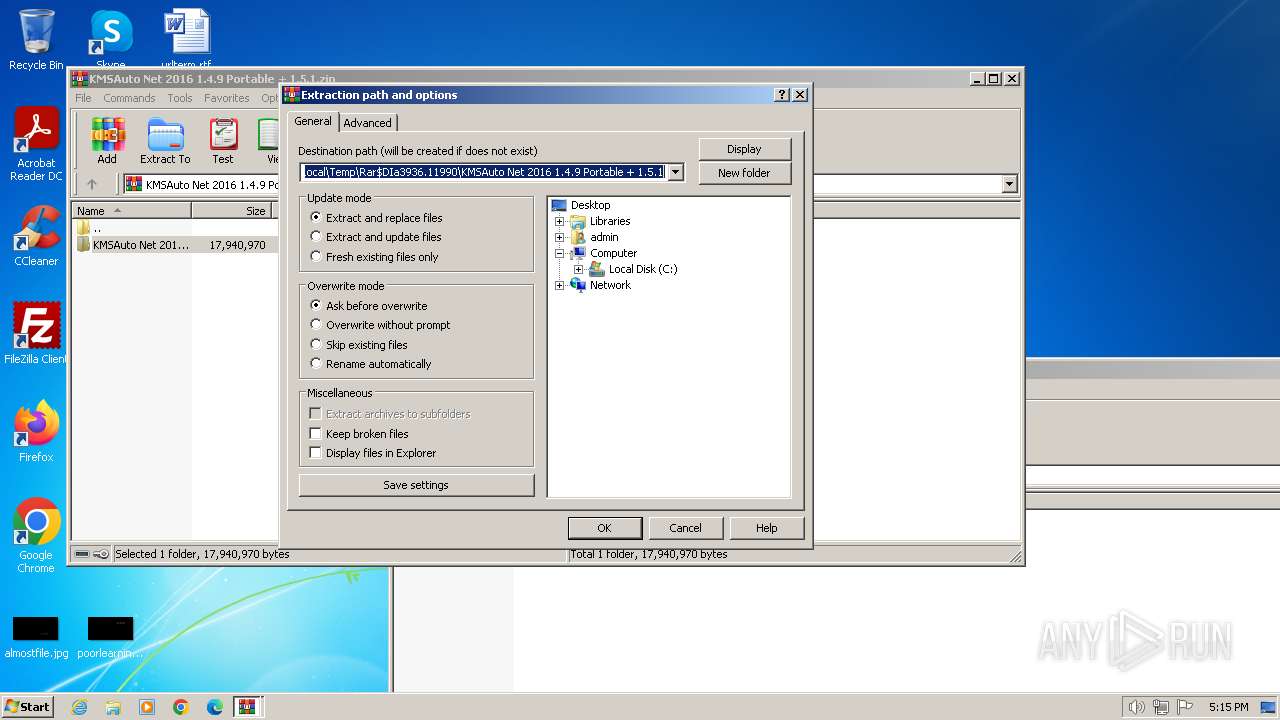Select the Google Chrome desktop icon
The image size is (1280, 720).
point(36,536)
